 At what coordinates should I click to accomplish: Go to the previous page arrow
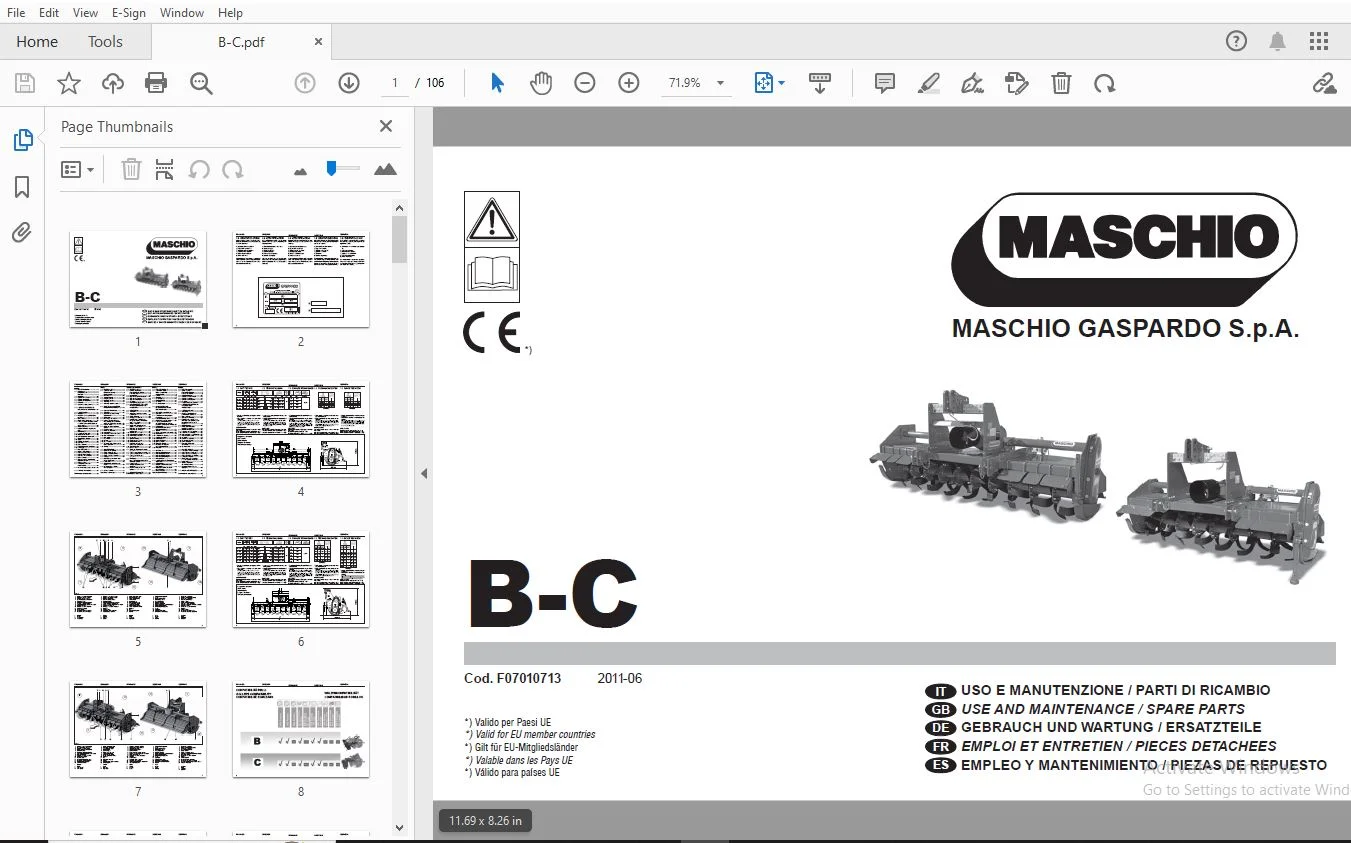pyautogui.click(x=305, y=83)
